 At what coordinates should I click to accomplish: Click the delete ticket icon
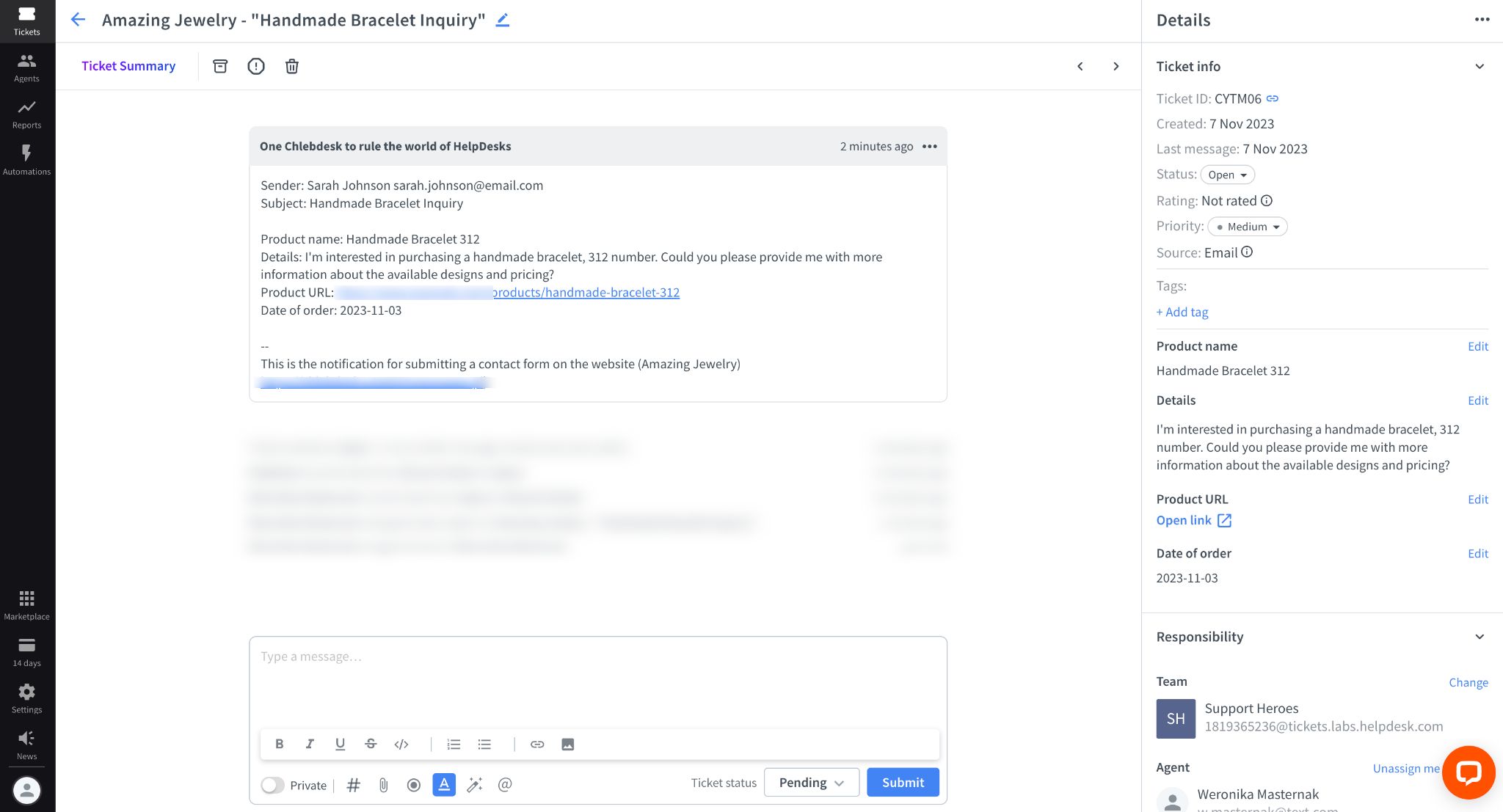coord(291,66)
